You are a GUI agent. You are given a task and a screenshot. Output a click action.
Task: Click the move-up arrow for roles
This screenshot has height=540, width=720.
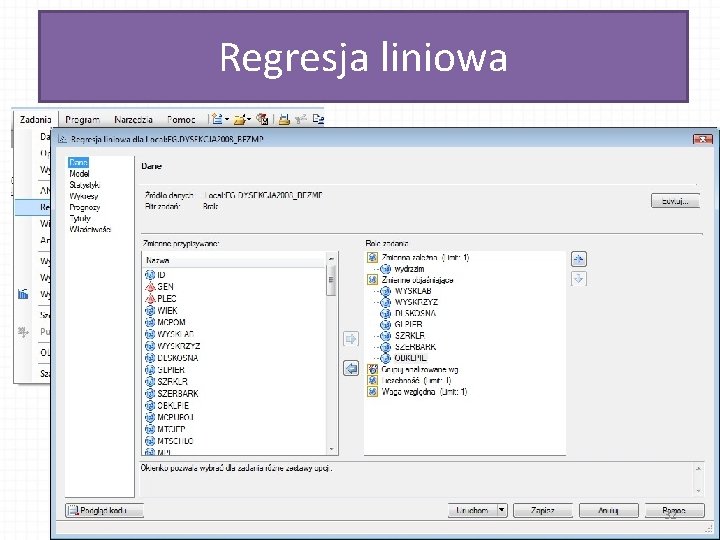[x=579, y=259]
